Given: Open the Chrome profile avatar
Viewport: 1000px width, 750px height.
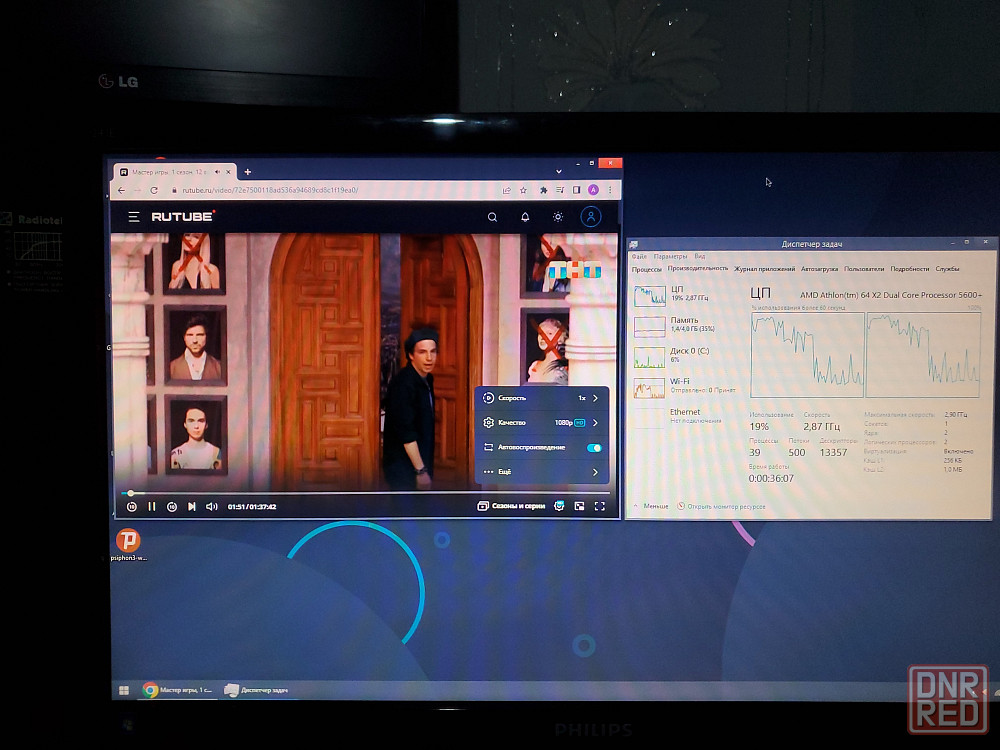Looking at the screenshot, I should tap(593, 190).
